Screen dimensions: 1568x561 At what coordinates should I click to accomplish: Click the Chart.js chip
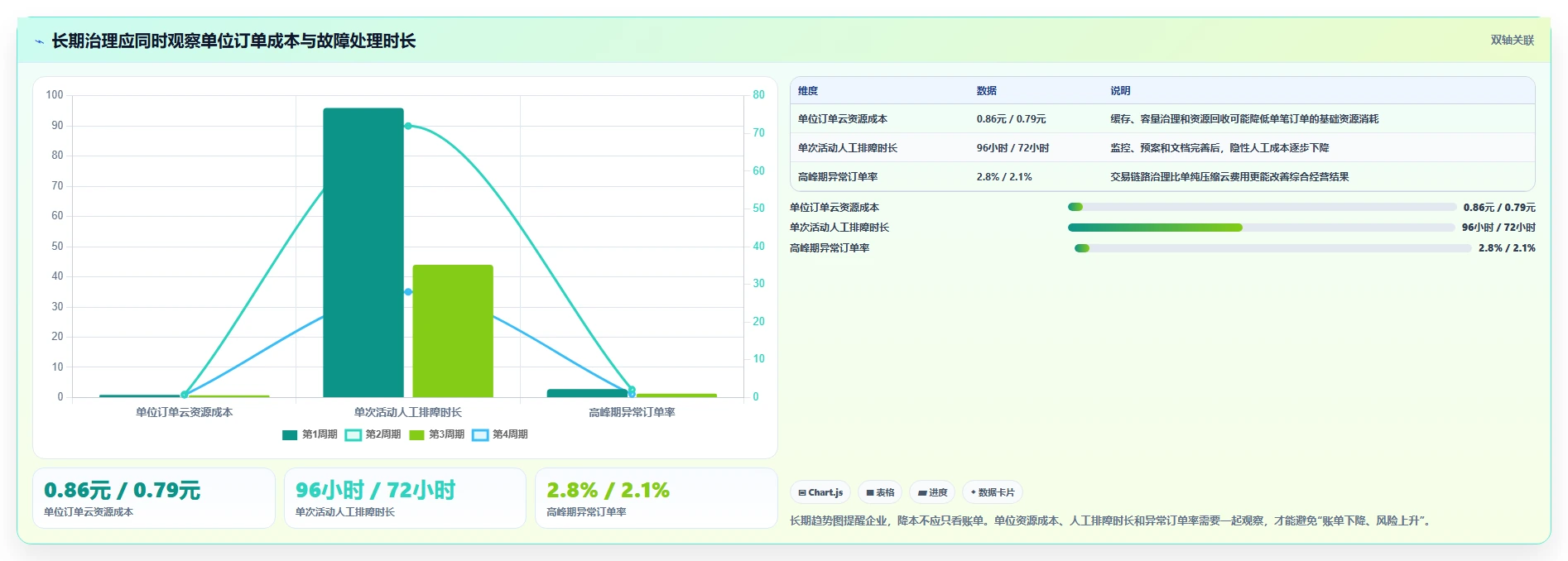point(820,492)
